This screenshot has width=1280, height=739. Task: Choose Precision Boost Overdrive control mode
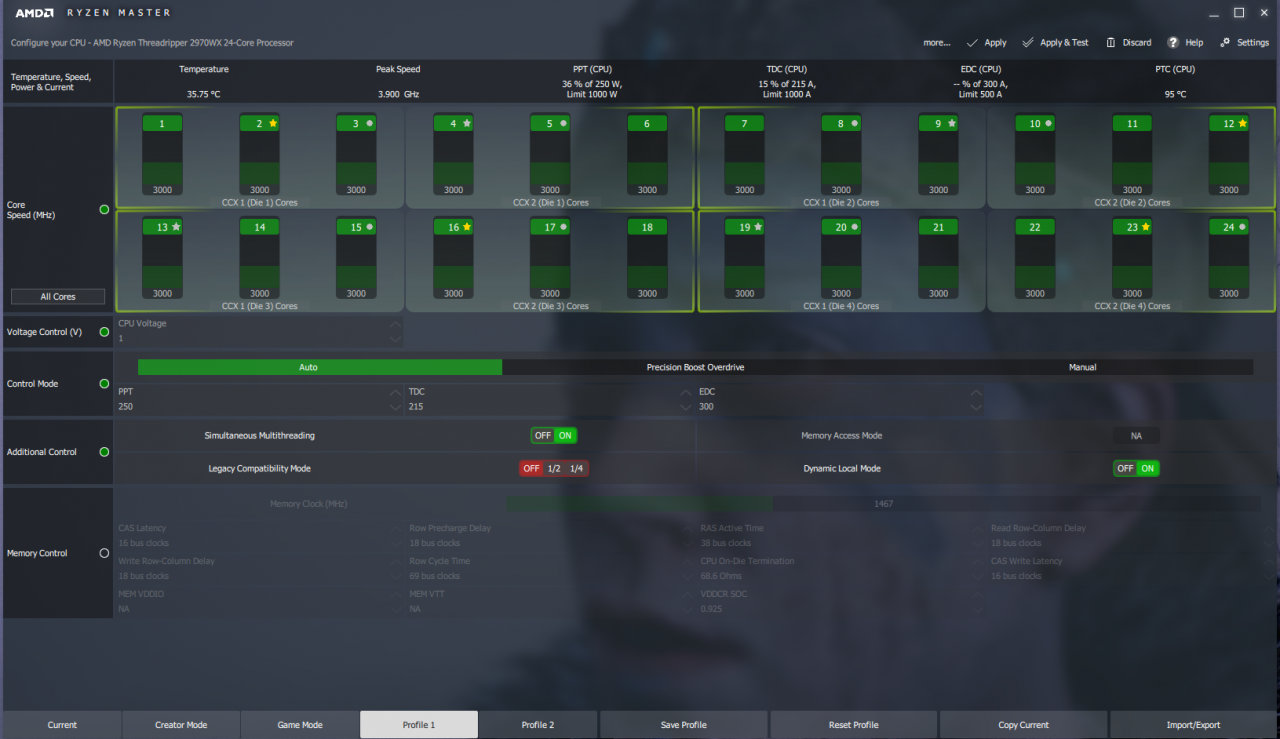coord(695,367)
